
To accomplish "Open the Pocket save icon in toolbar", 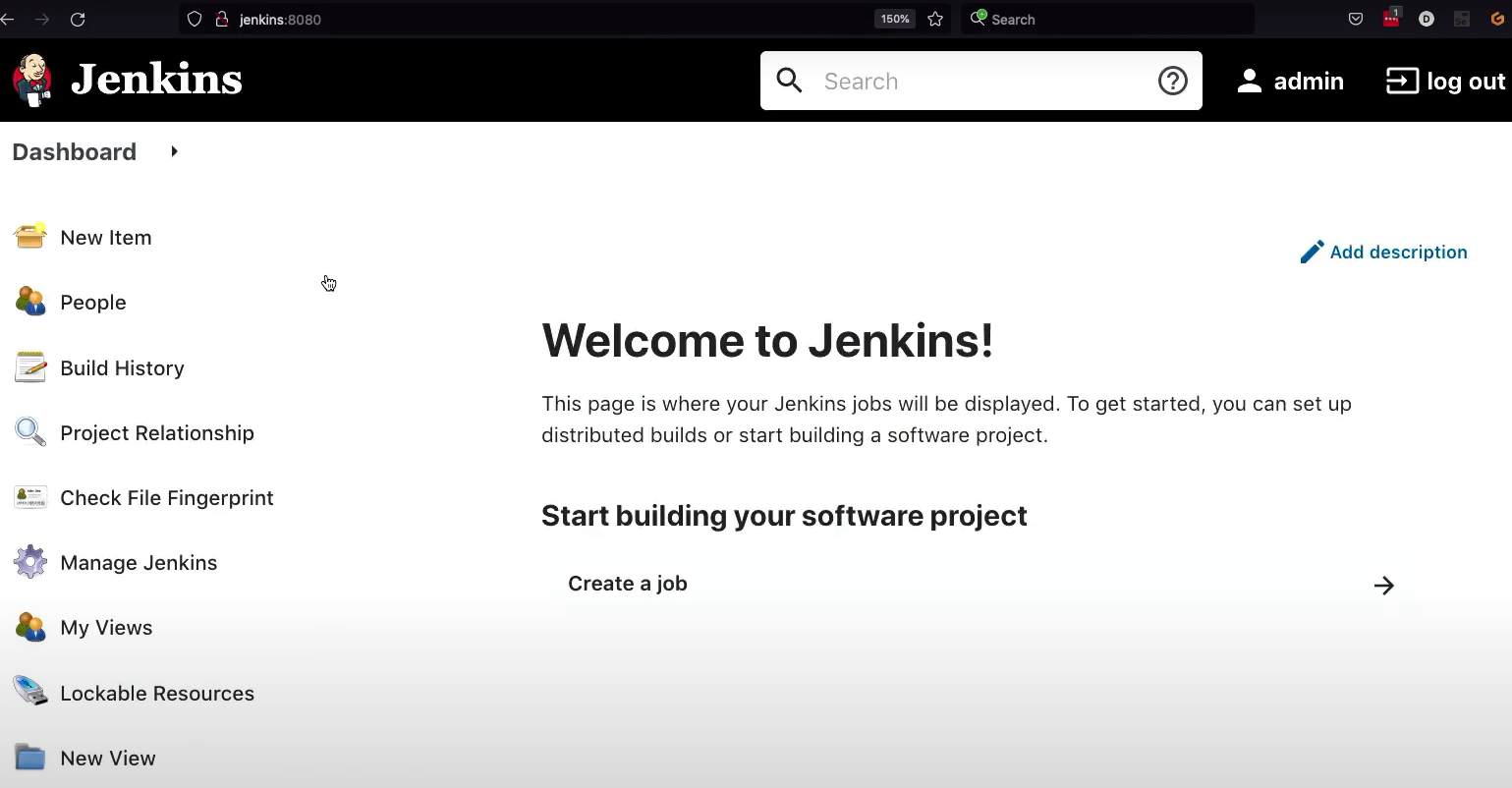I will point(1356,19).
